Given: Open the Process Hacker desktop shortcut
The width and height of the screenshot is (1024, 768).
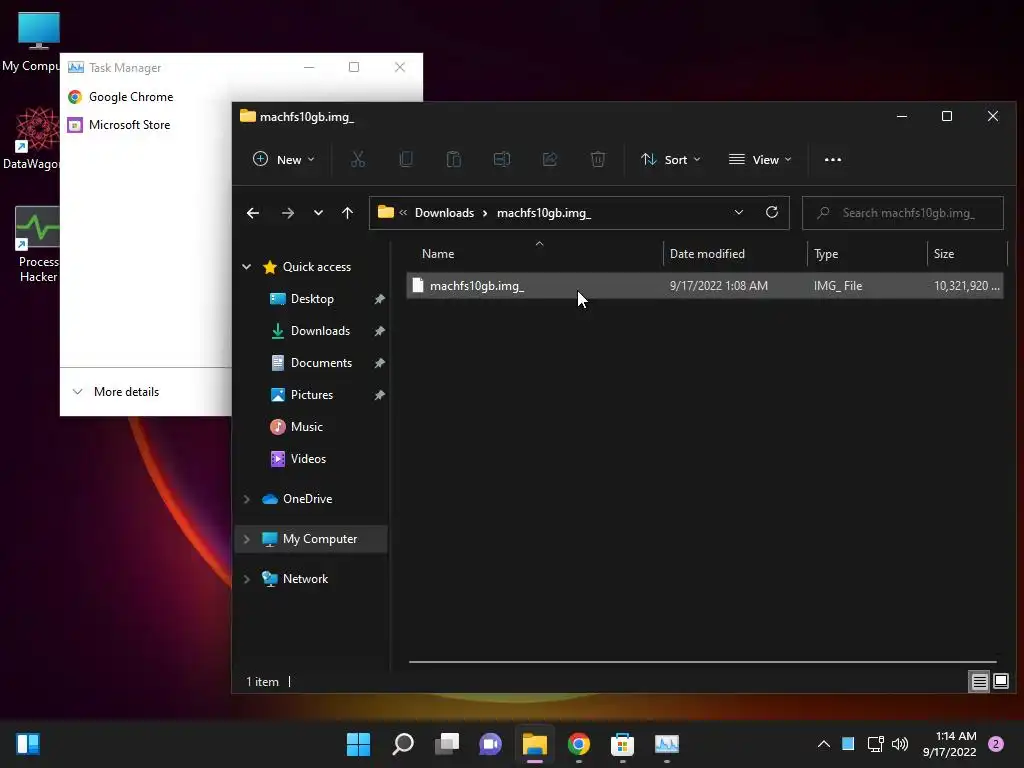Looking at the screenshot, I should [x=38, y=243].
